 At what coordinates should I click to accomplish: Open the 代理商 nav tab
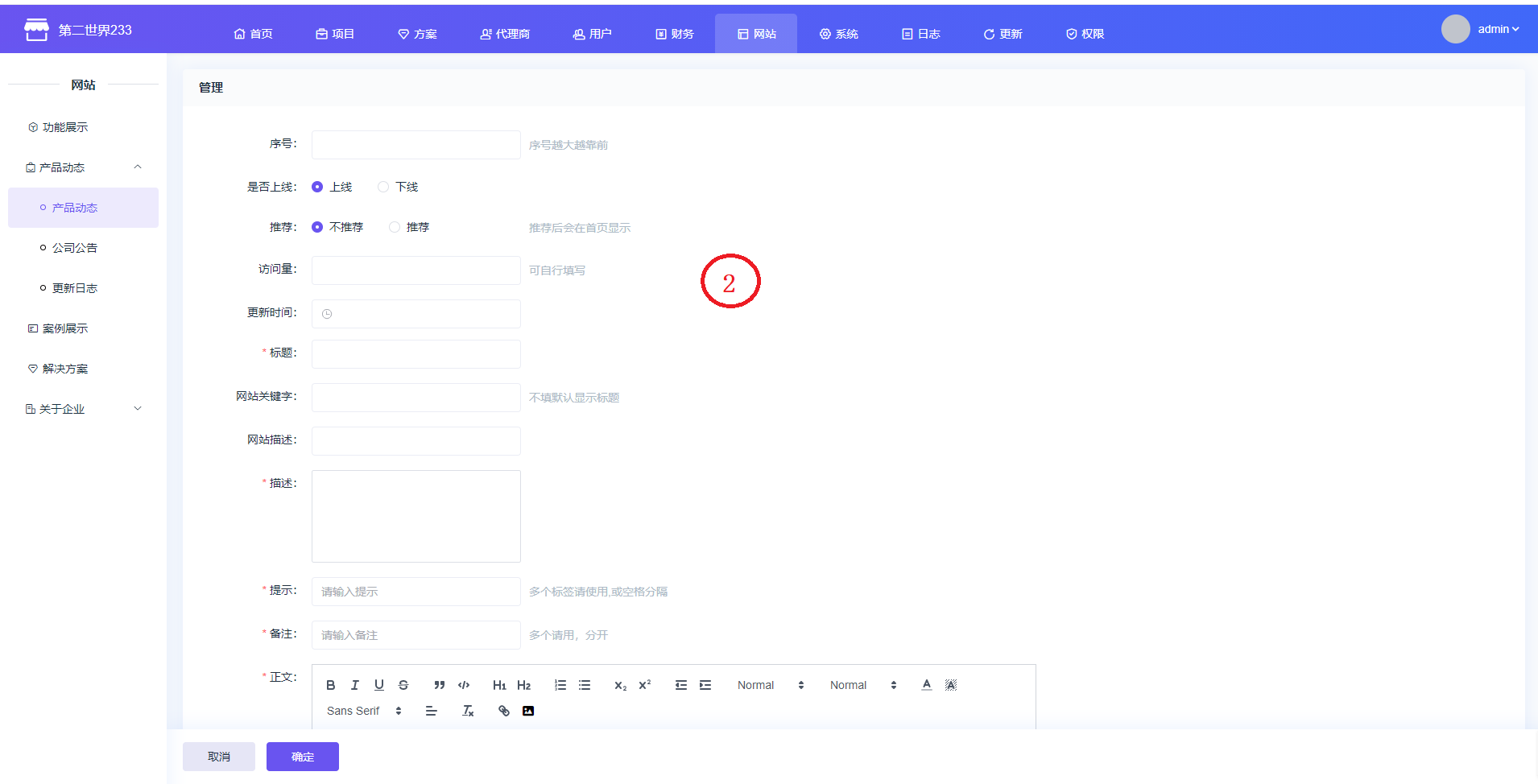[505, 34]
